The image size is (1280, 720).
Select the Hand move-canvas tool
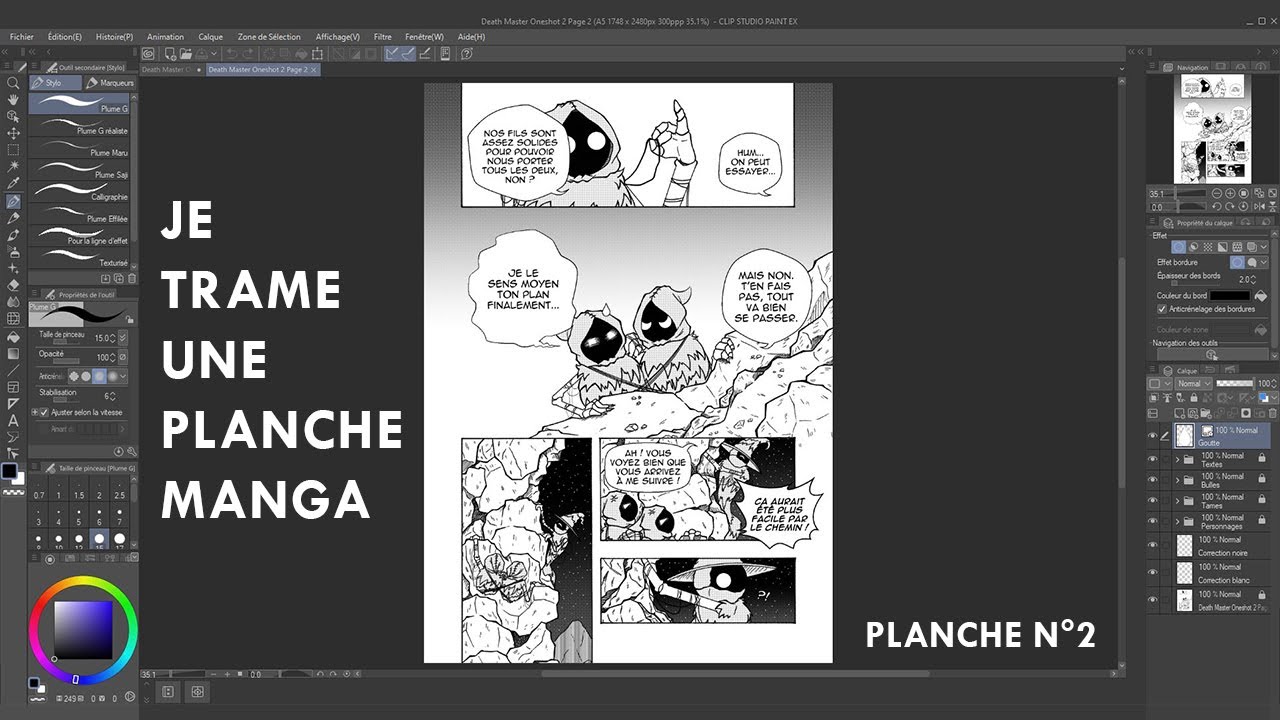13,100
